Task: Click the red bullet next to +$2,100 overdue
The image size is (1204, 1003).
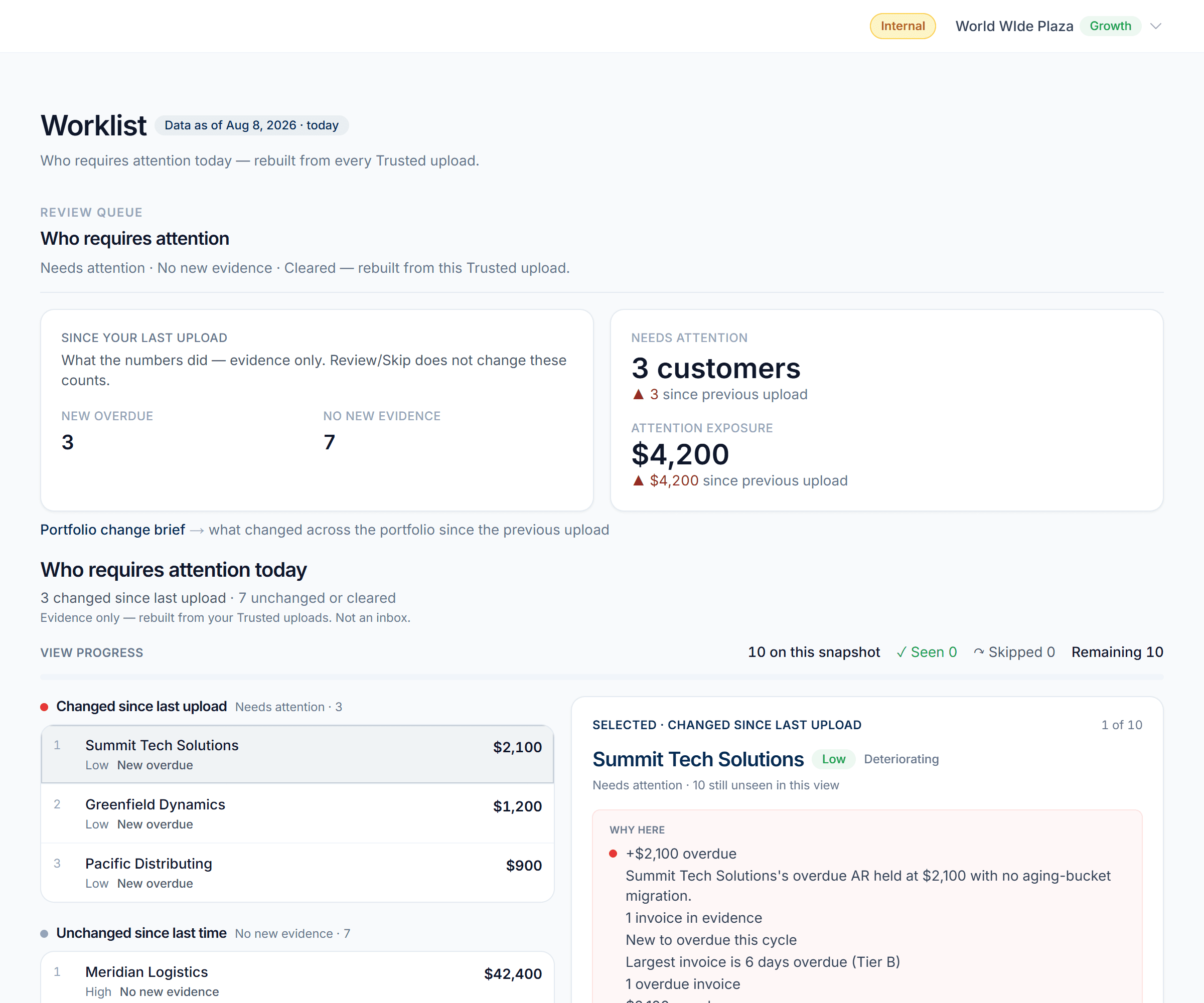Action: pos(613,854)
